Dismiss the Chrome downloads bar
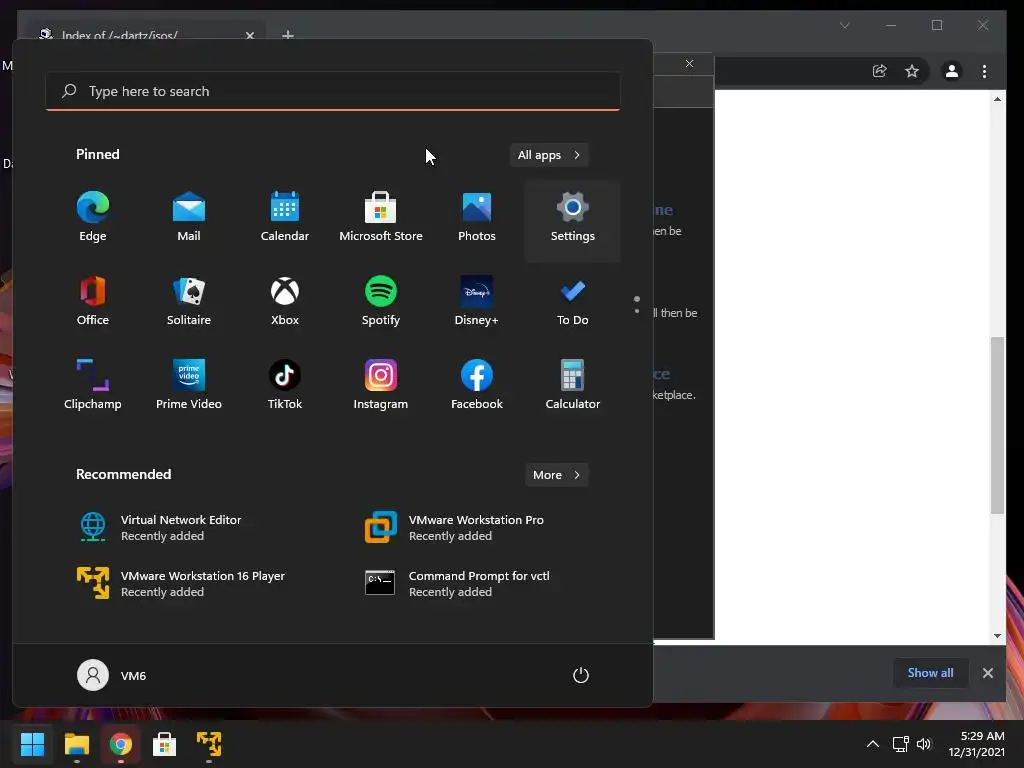 coord(987,673)
